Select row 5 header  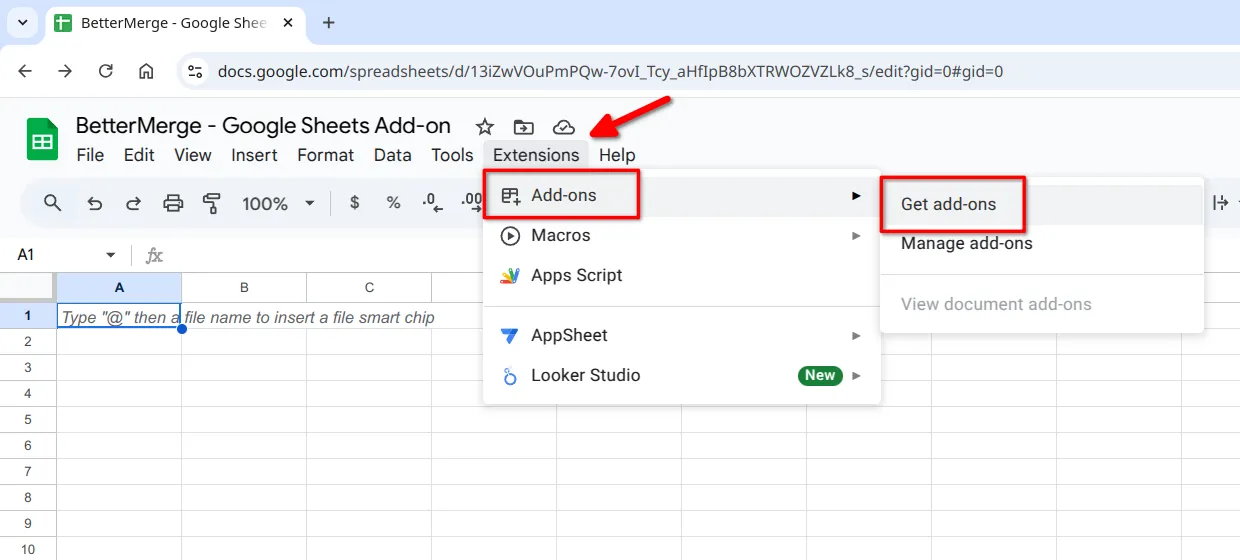tap(28, 420)
